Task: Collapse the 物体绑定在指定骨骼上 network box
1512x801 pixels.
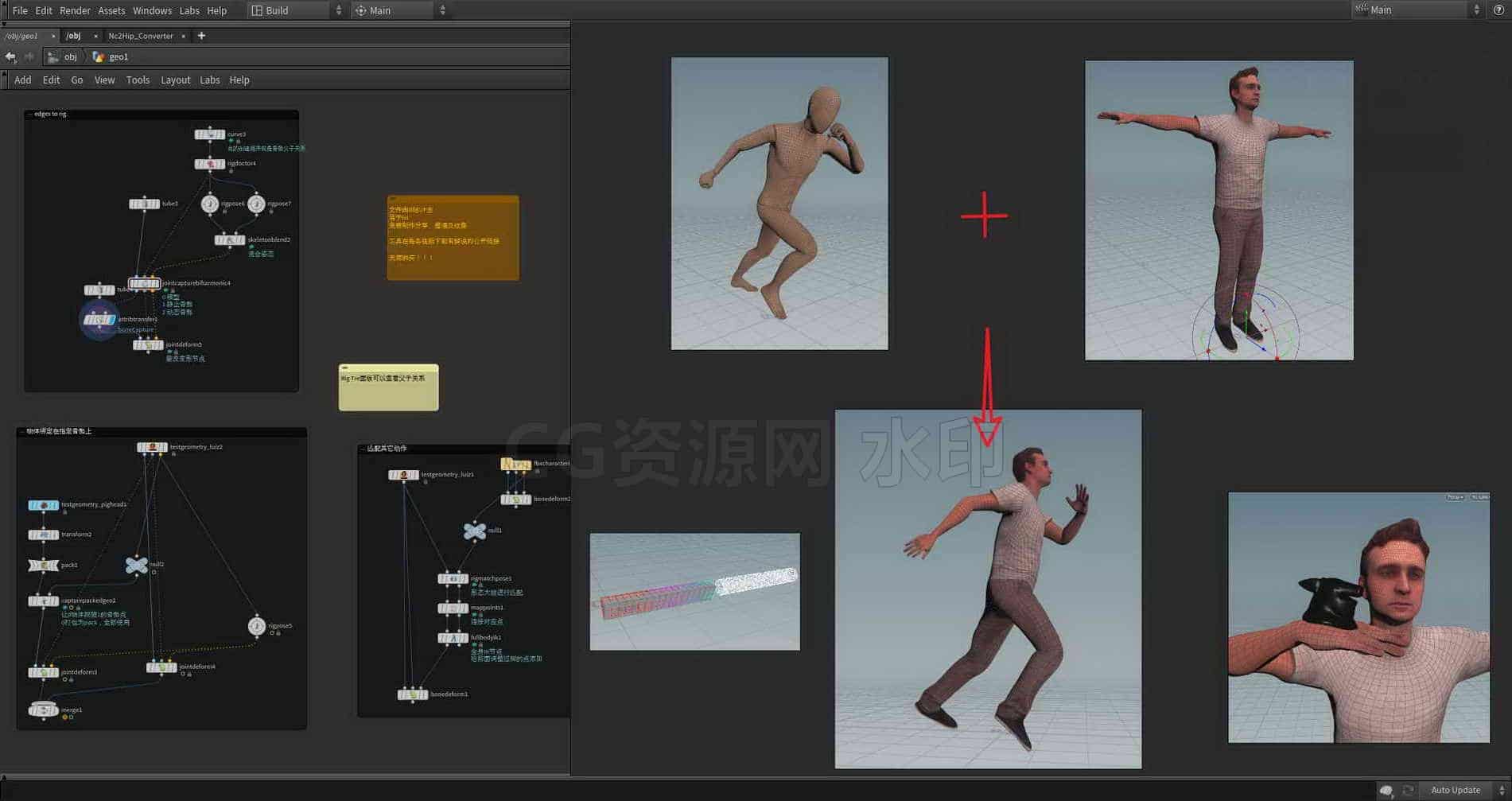Action: [x=21, y=431]
